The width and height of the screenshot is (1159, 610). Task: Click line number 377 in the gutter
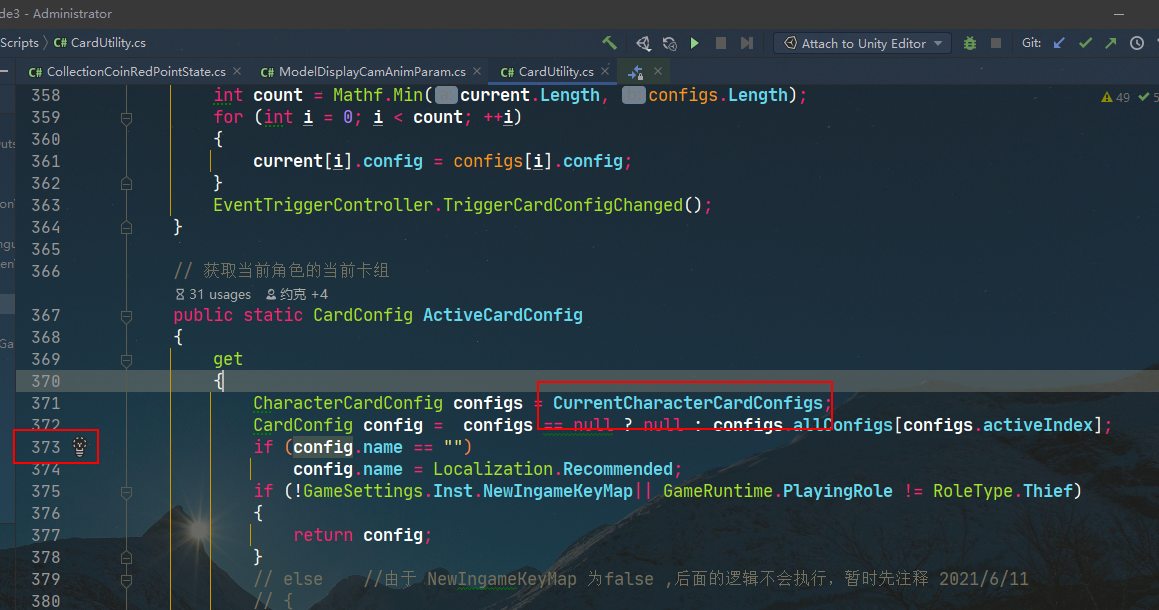pos(46,535)
